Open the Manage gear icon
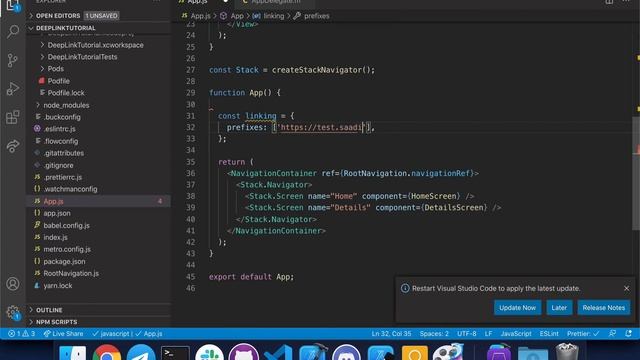Image resolution: width=640 pixels, height=360 pixels. point(13,312)
